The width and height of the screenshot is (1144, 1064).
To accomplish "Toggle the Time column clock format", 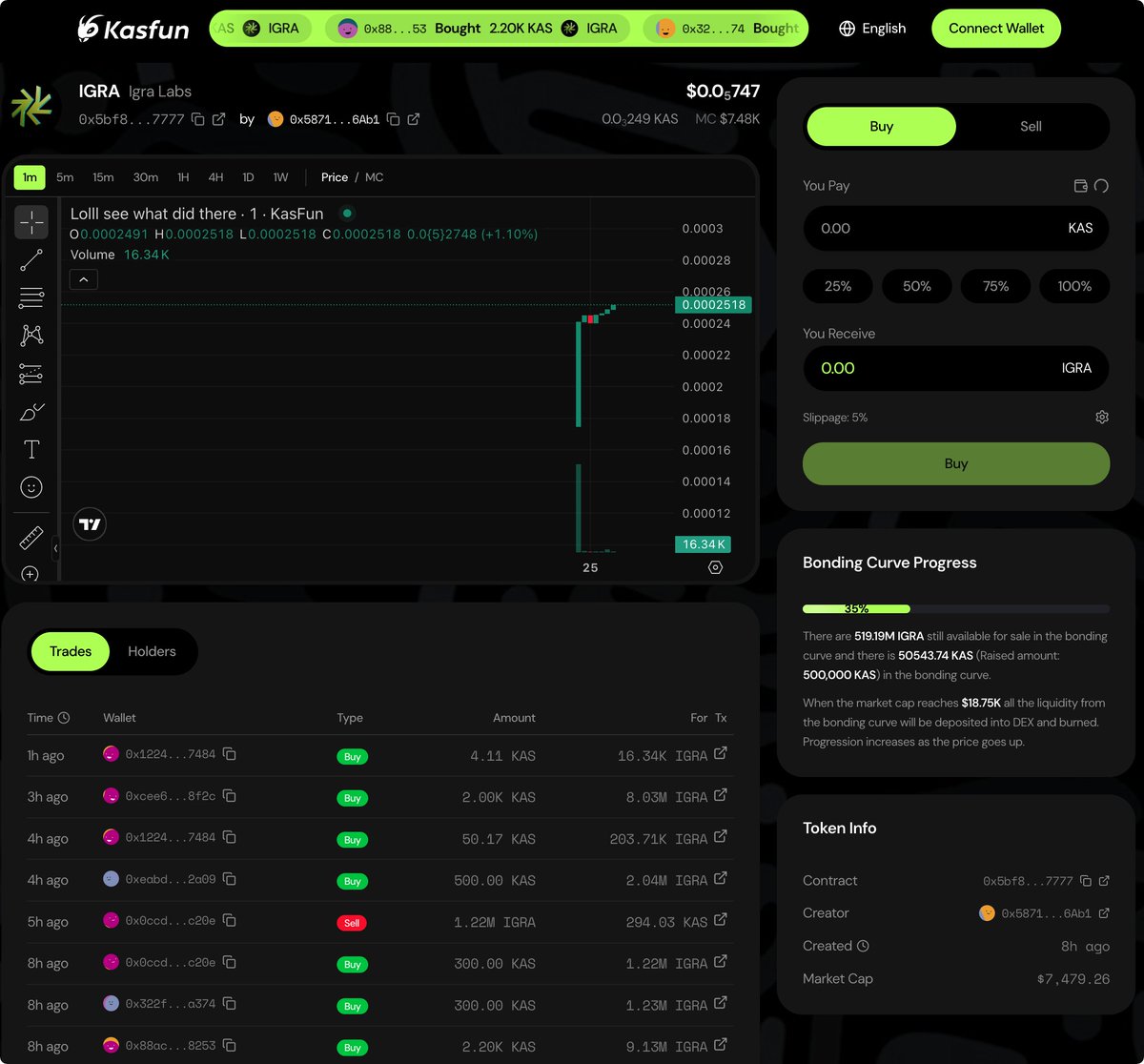I will pyautogui.click(x=64, y=718).
